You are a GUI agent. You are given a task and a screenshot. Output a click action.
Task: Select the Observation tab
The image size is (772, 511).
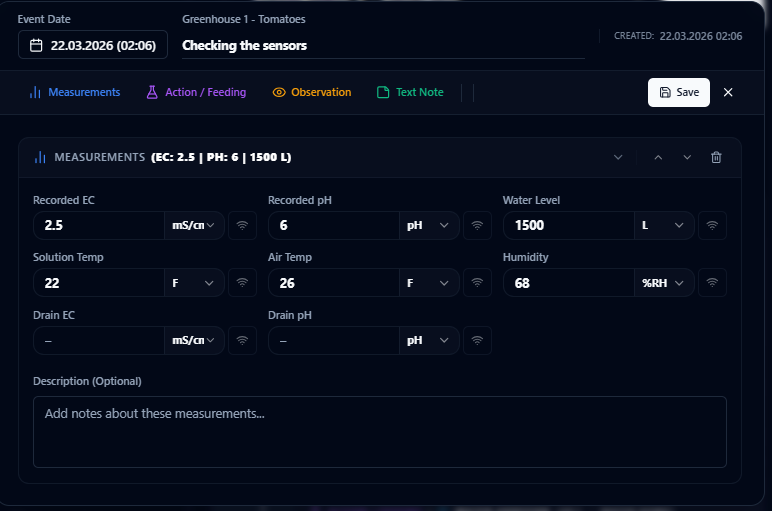pyautogui.click(x=312, y=92)
